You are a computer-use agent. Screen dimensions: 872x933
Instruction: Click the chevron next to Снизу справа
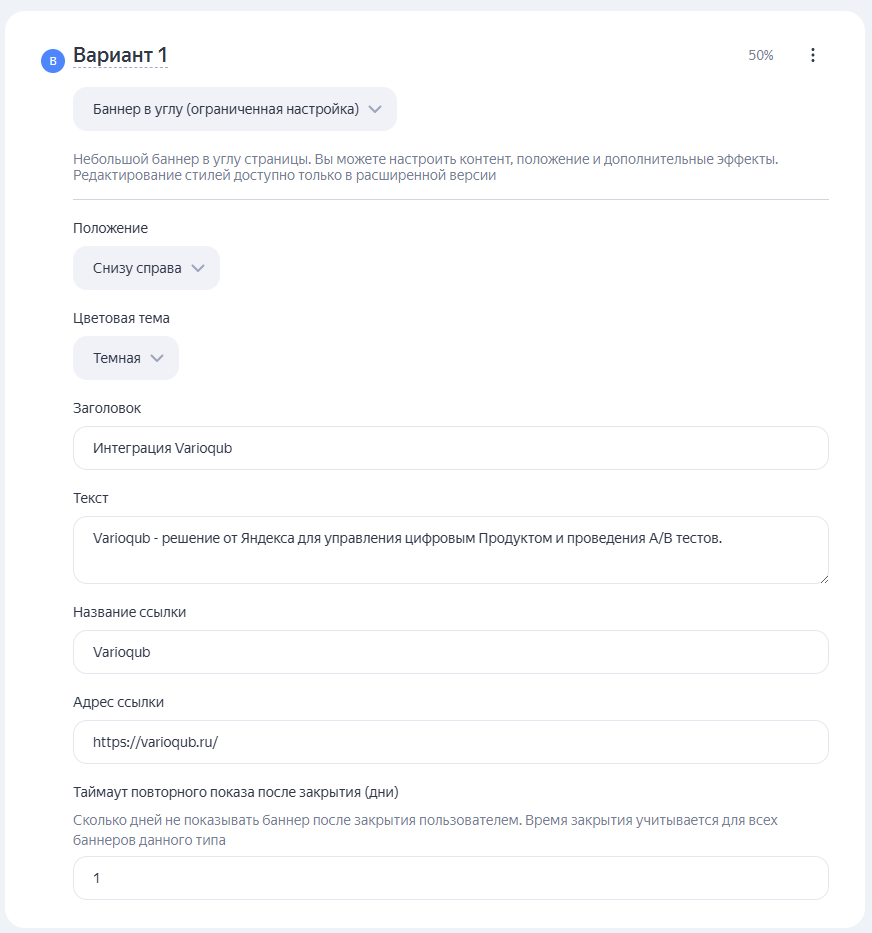coord(198,268)
